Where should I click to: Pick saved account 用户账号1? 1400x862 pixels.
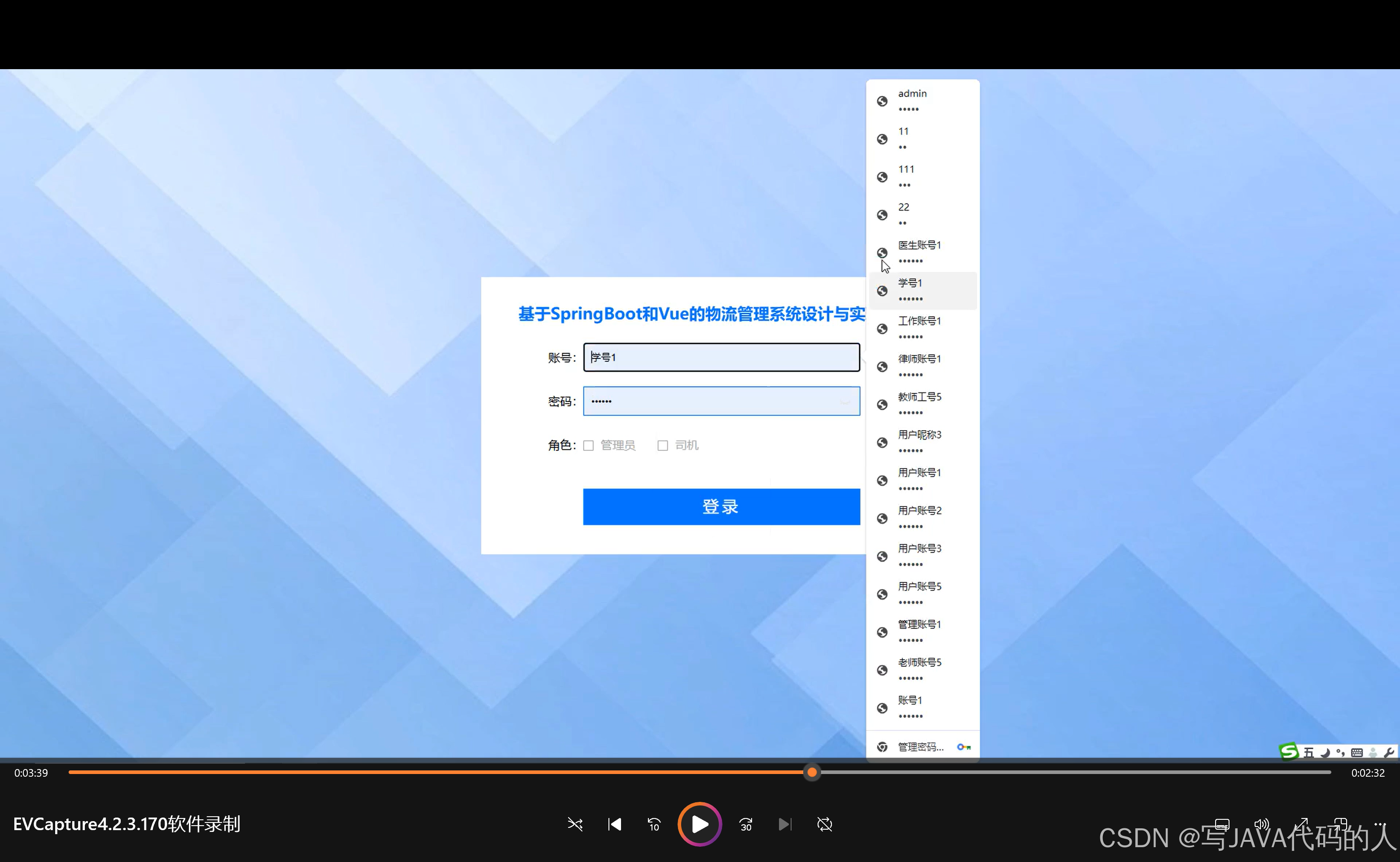[923, 480]
